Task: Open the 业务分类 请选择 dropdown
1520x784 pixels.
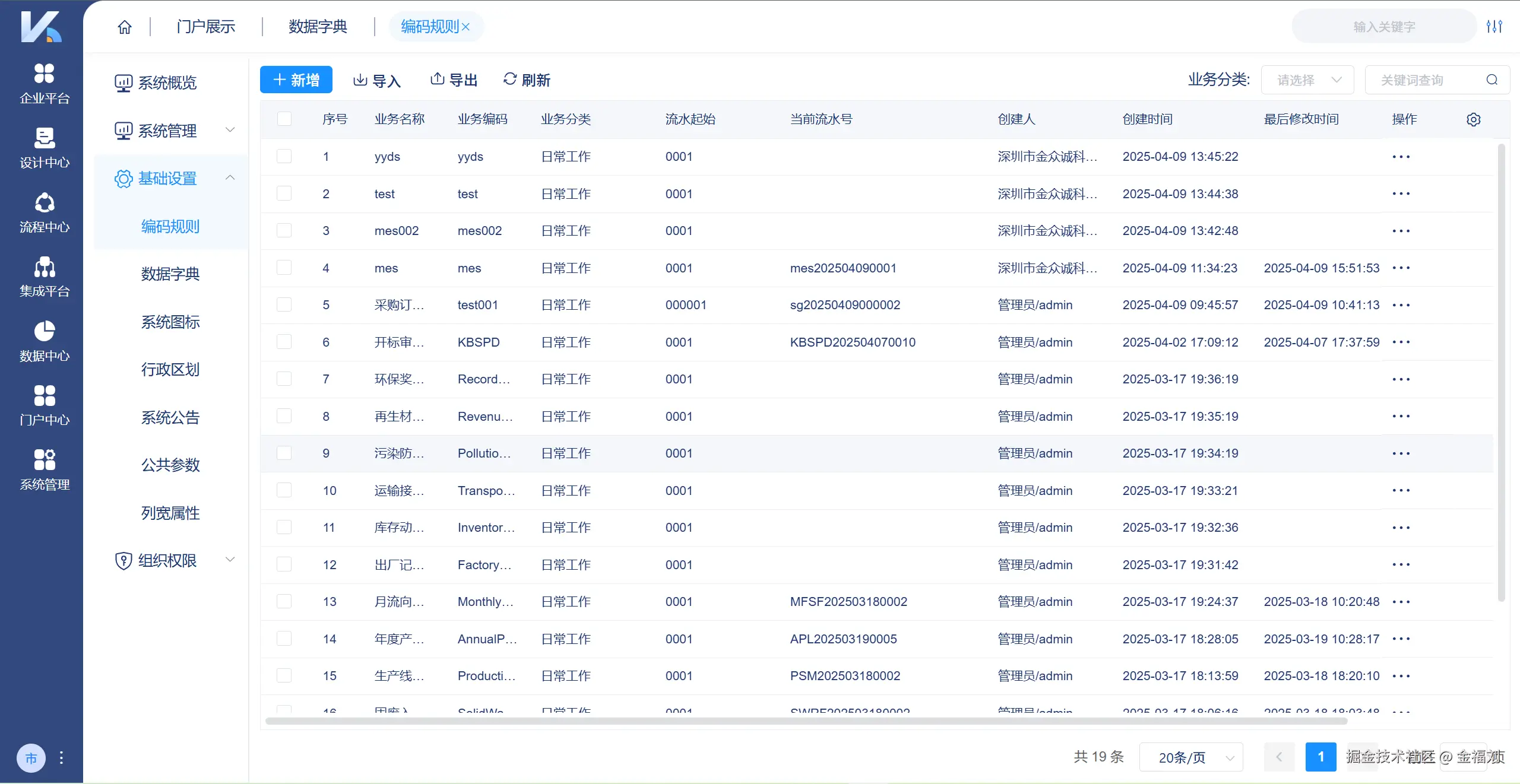Action: 1307,80
